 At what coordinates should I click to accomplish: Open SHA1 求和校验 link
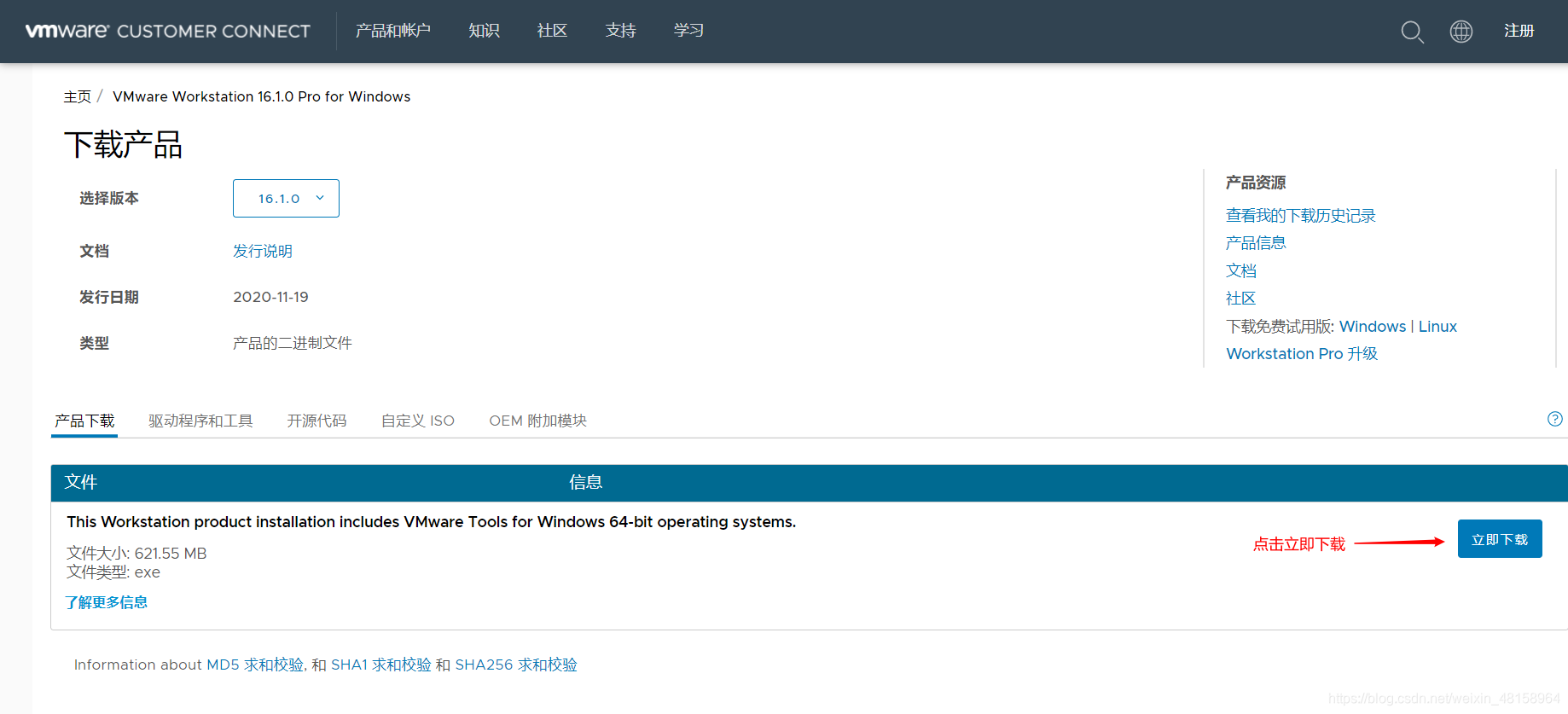click(381, 665)
